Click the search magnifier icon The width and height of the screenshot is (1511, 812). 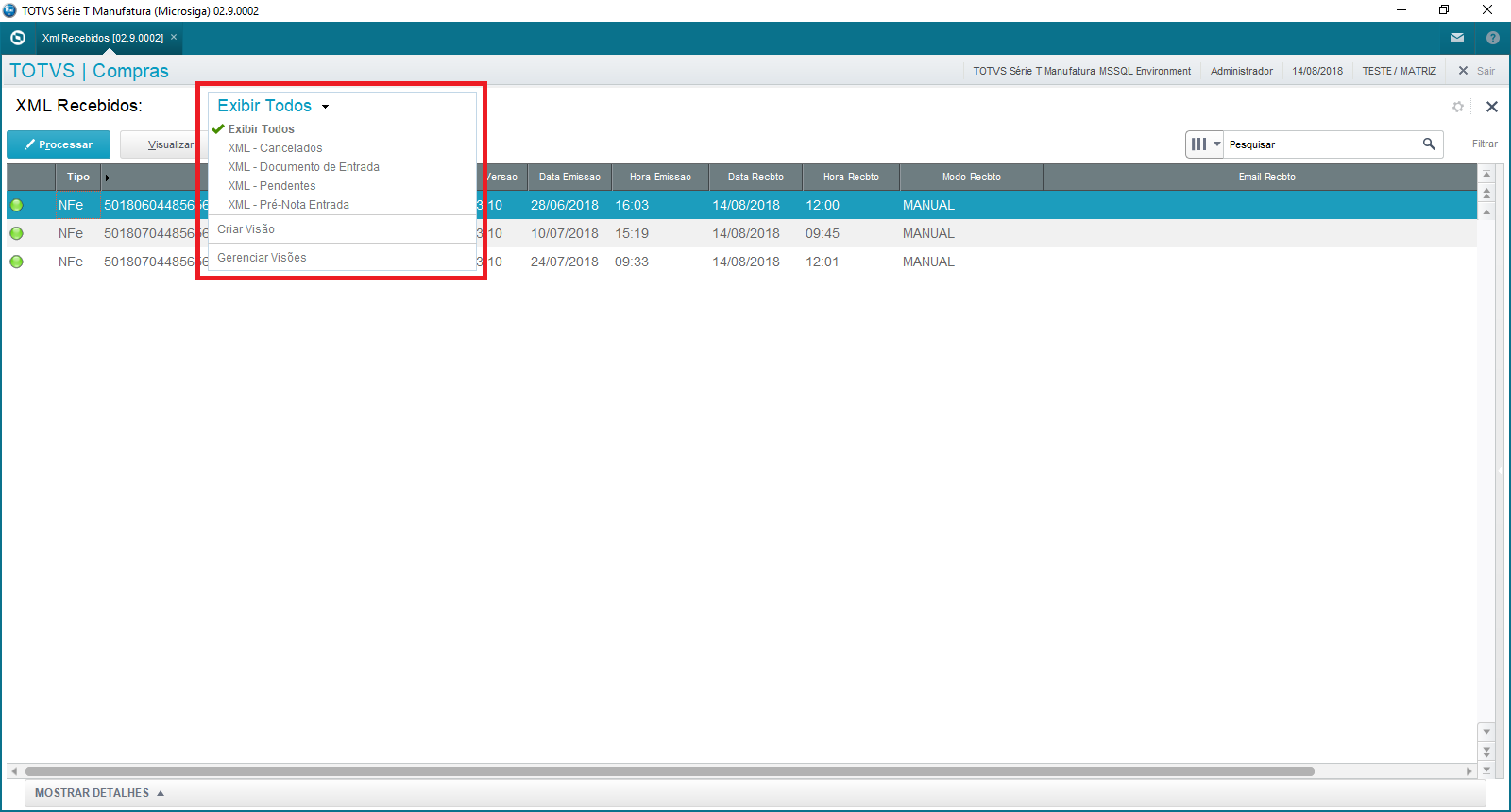pos(1429,144)
